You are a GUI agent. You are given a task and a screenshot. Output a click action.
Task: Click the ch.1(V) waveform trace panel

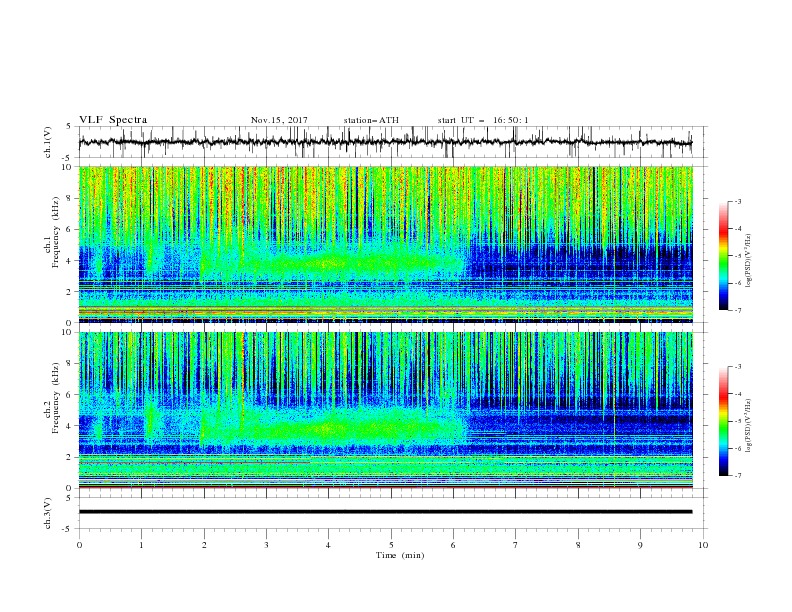[392, 142]
